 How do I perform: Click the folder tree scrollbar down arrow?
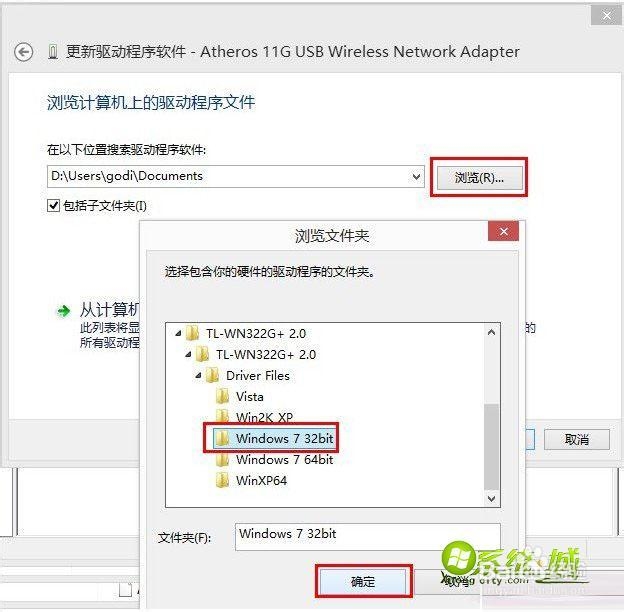click(491, 499)
